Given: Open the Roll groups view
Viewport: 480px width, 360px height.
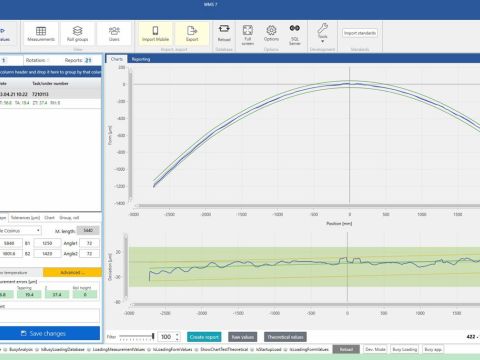Looking at the screenshot, I should (78, 34).
